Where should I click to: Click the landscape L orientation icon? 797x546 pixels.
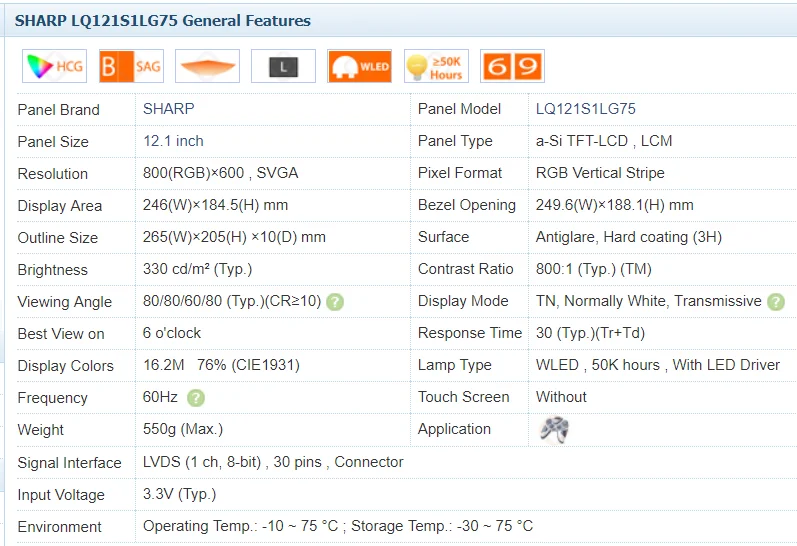click(284, 66)
